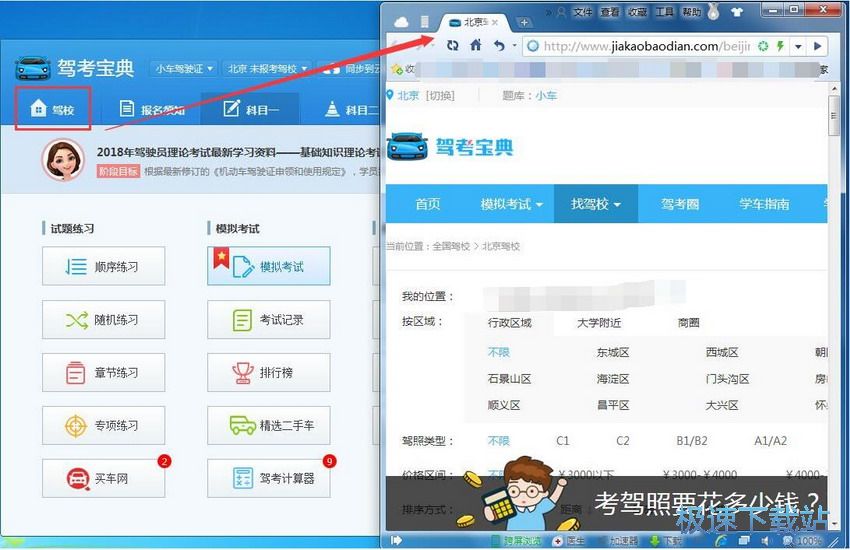
Task: Expand the 找驾校 navigation dropdown
Action: [595, 204]
